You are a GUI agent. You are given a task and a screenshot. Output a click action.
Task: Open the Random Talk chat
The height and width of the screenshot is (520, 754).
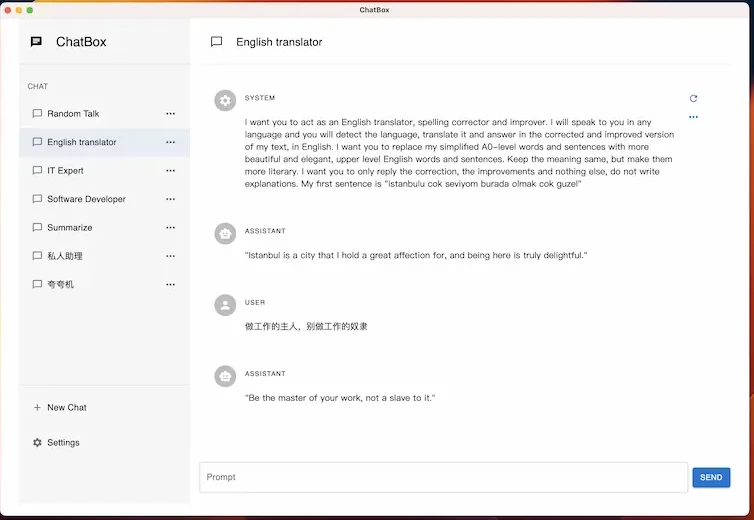pyautogui.click(x=73, y=114)
